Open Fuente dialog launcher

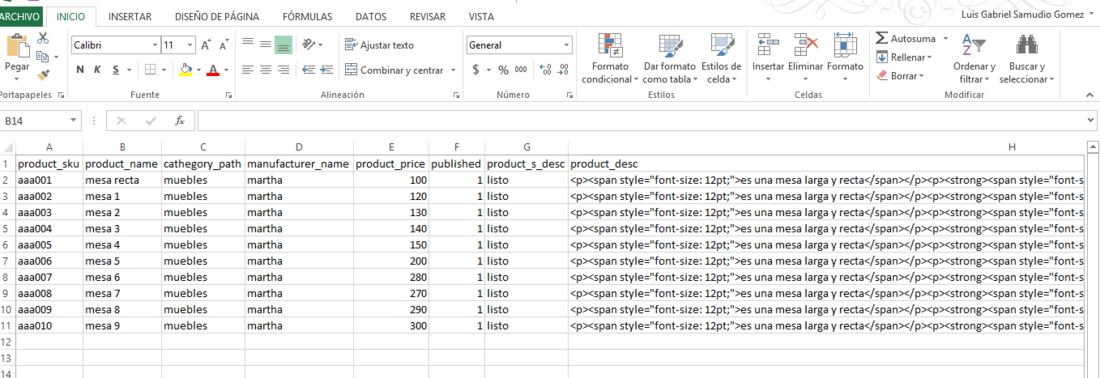pos(229,95)
